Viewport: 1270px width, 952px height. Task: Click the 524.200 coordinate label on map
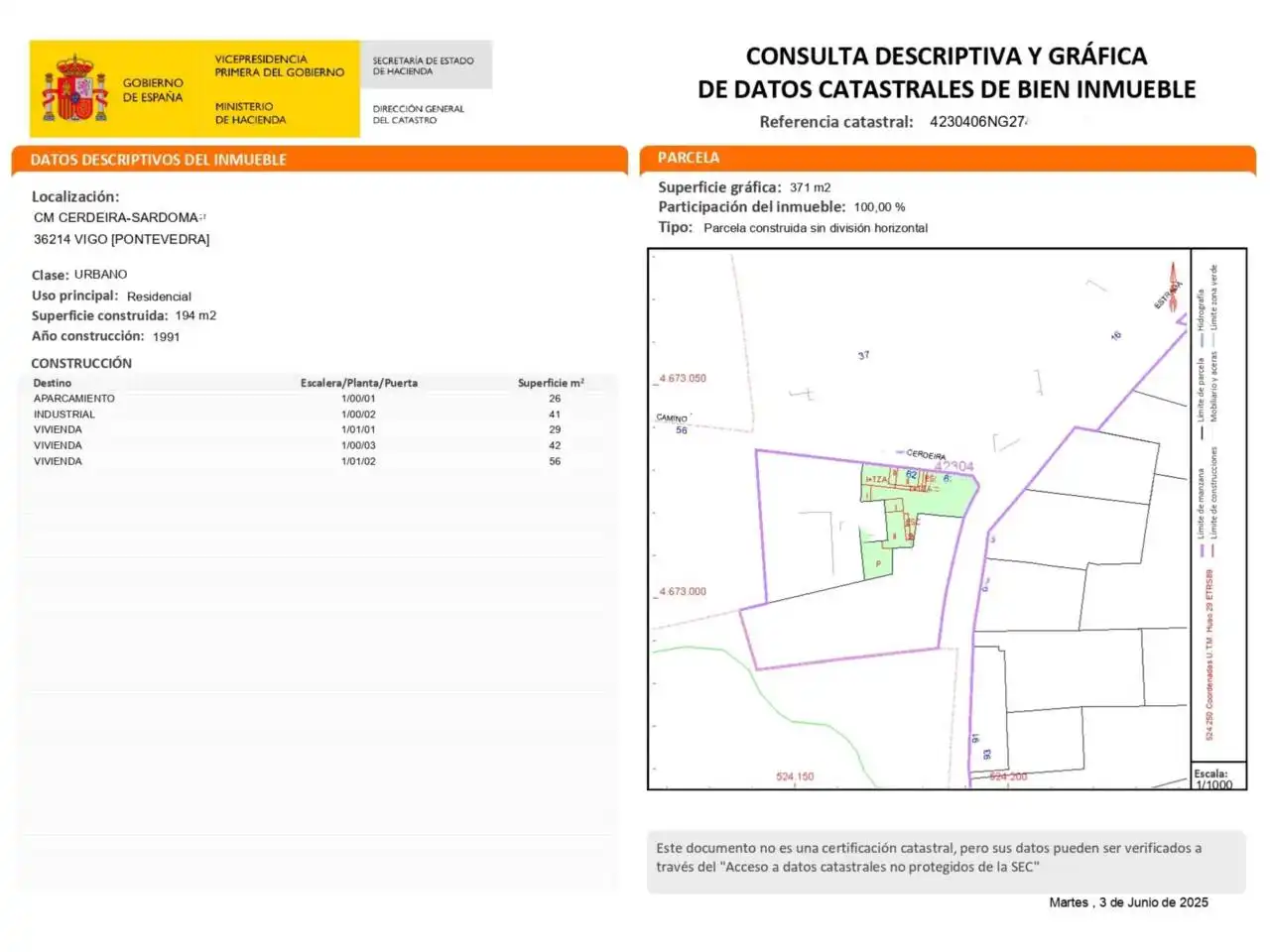point(1008,776)
